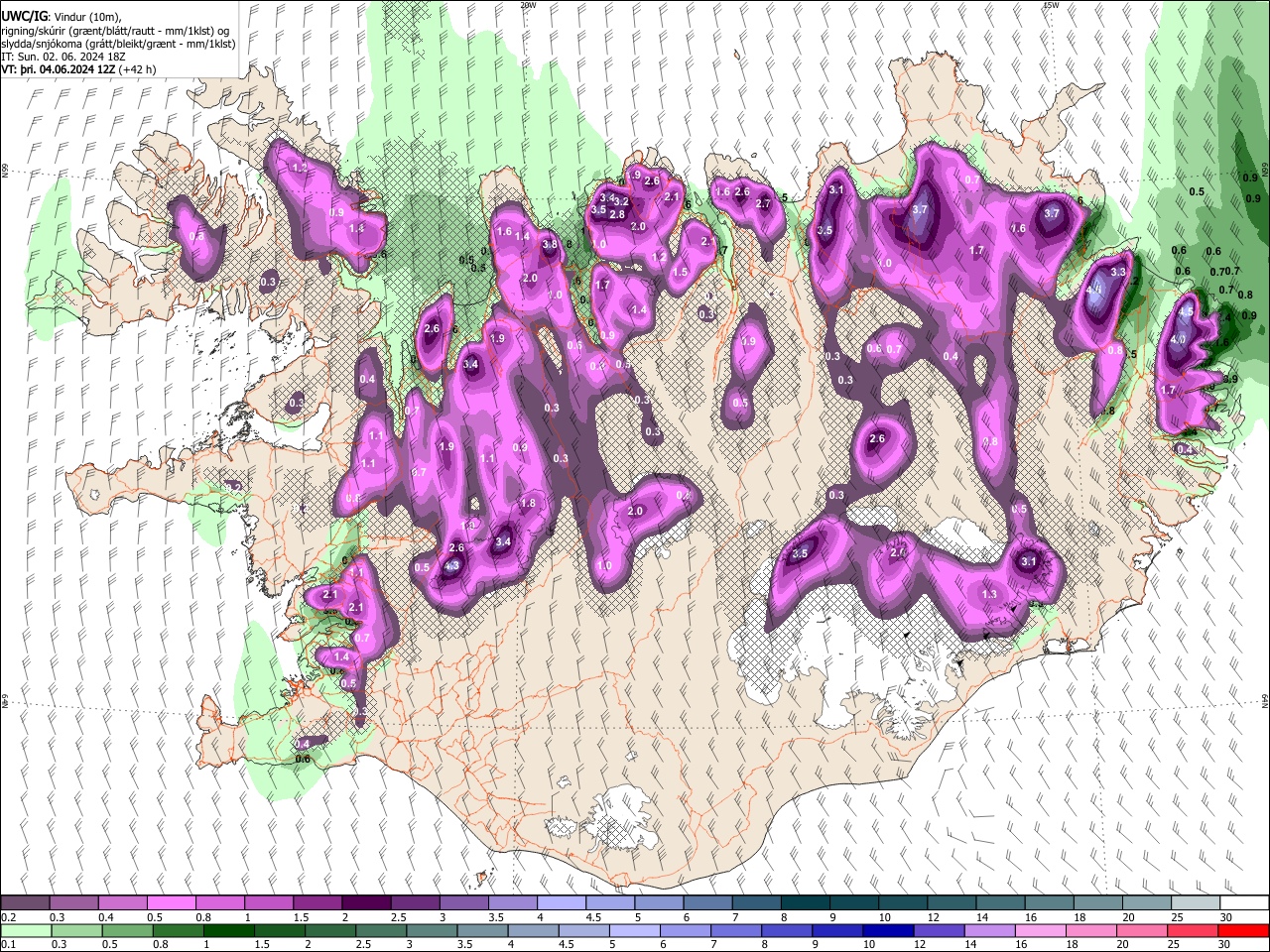1270x952 pixels.
Task: Click the 10 label on the lower colour scale
Action: [869, 945]
